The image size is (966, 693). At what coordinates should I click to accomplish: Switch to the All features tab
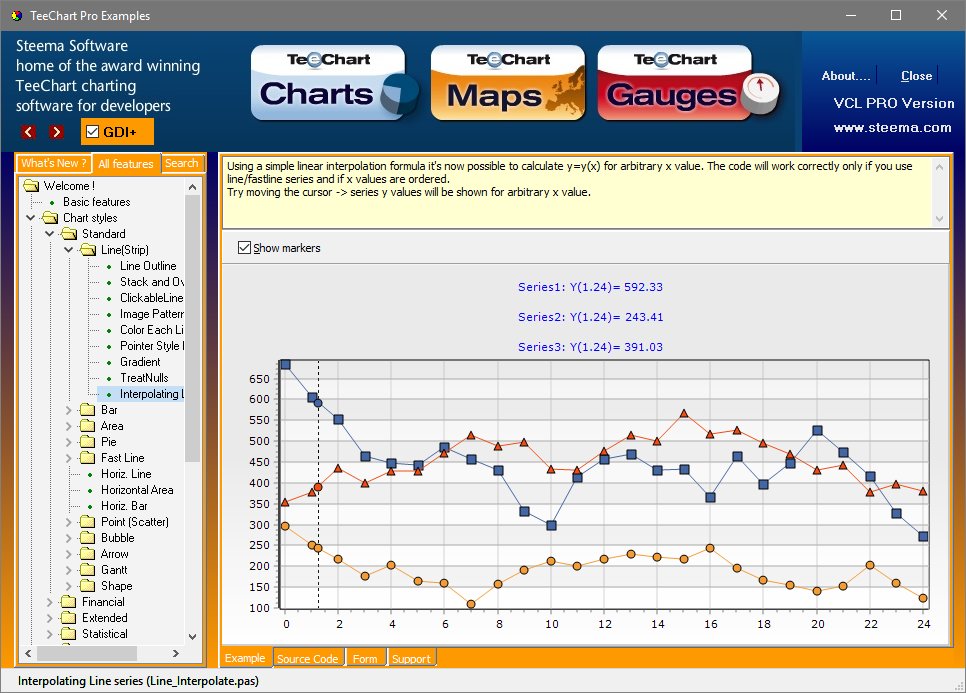click(126, 163)
